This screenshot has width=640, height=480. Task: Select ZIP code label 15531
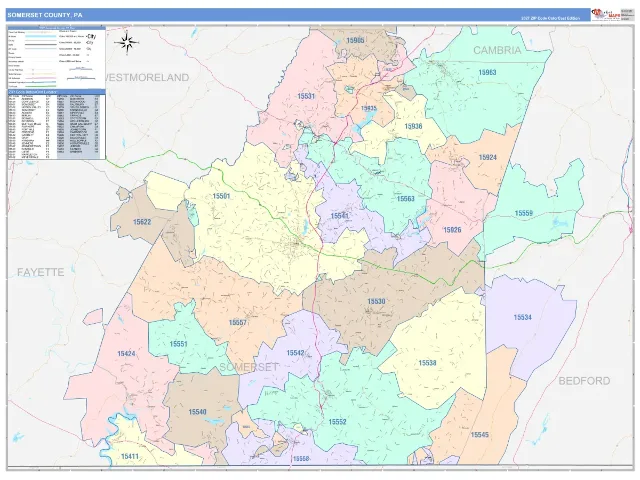(306, 96)
